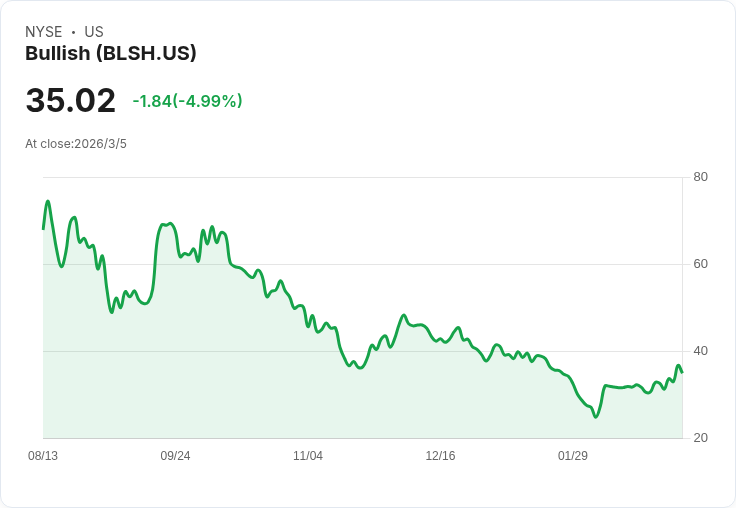Click the -1.84(-4.99%) price change
Viewport: 736px width, 508px height.
point(187,101)
